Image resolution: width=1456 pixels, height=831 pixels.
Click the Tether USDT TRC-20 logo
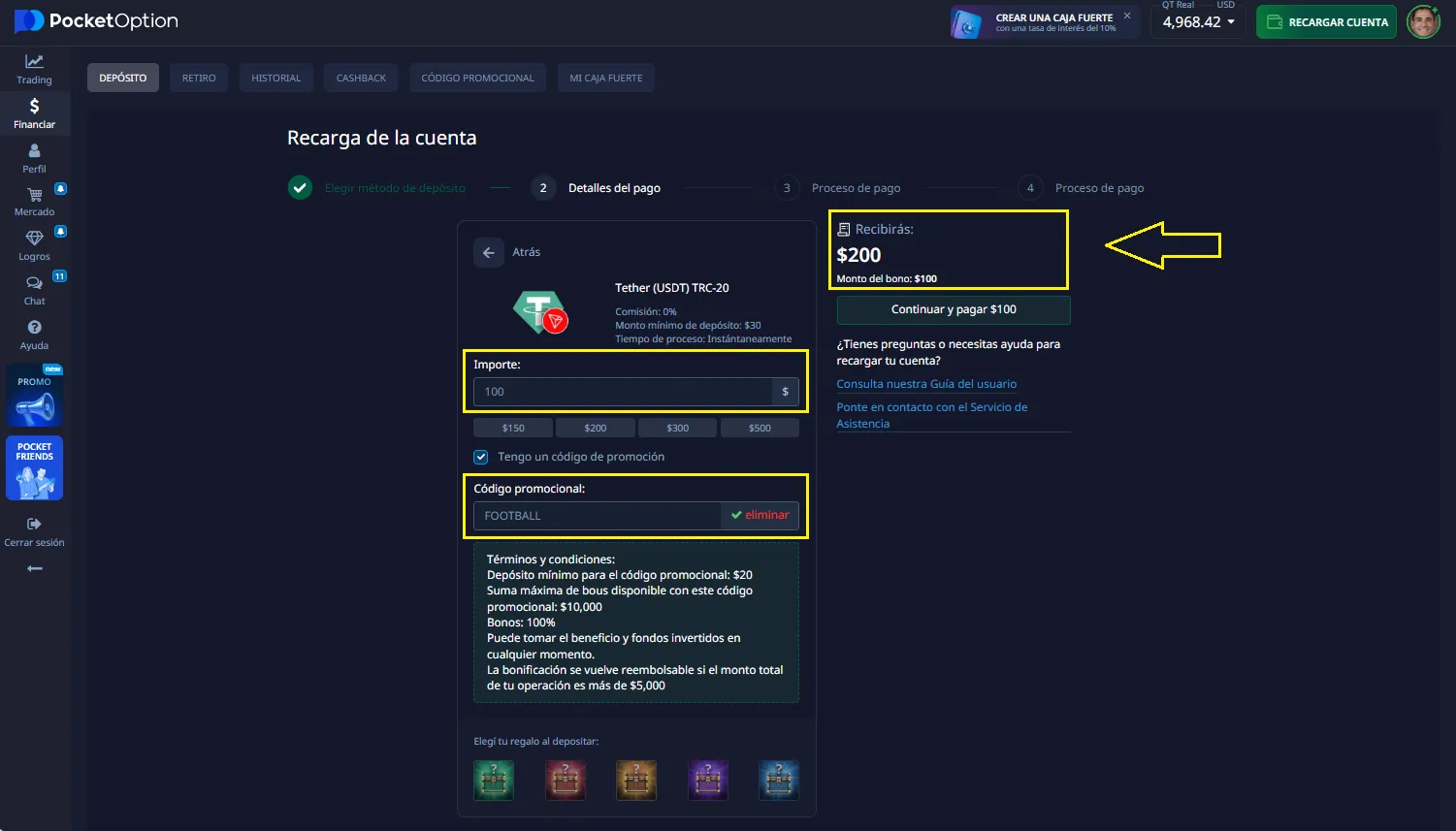click(540, 312)
